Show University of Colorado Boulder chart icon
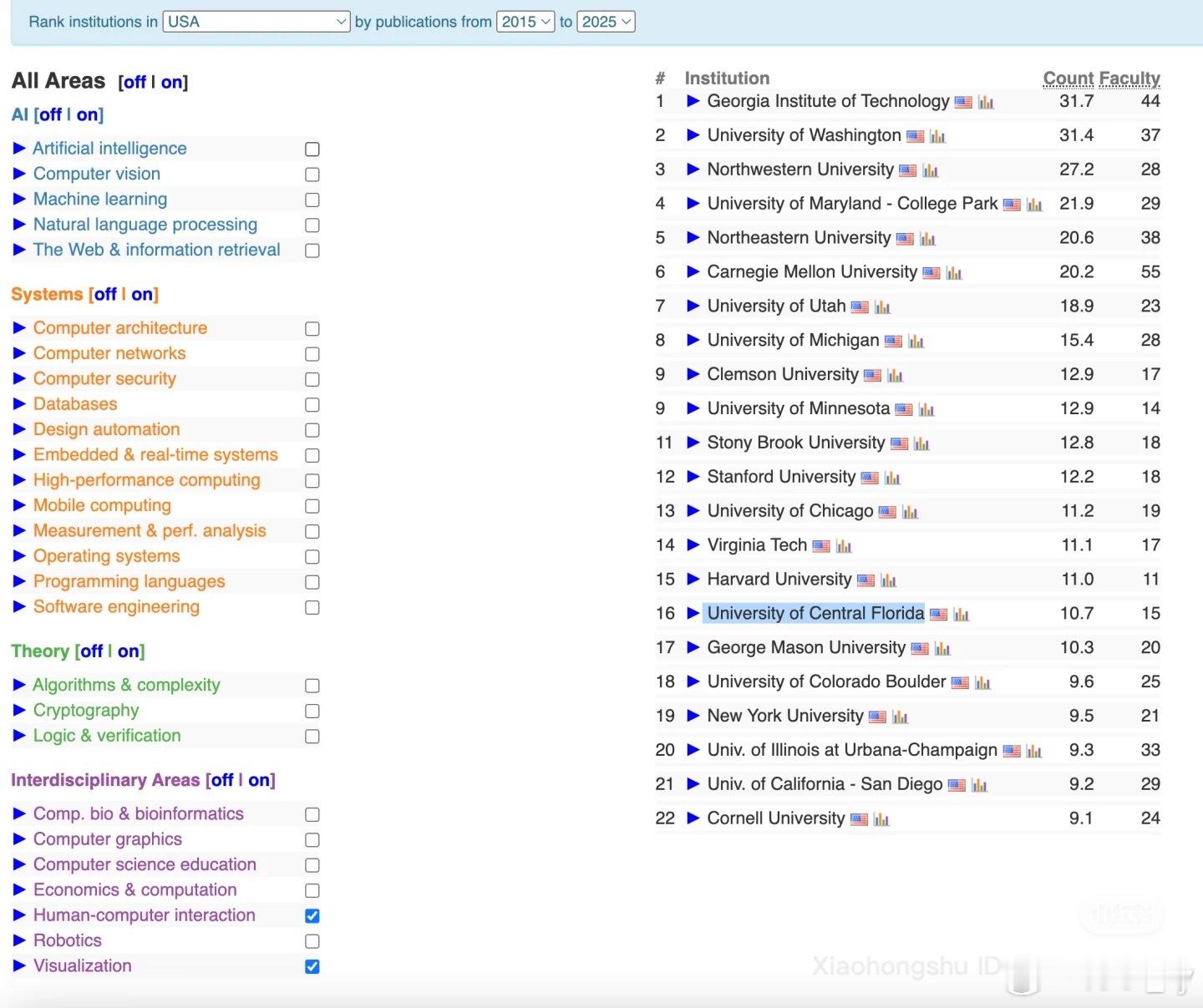Image resolution: width=1203 pixels, height=1008 pixels. point(982,684)
